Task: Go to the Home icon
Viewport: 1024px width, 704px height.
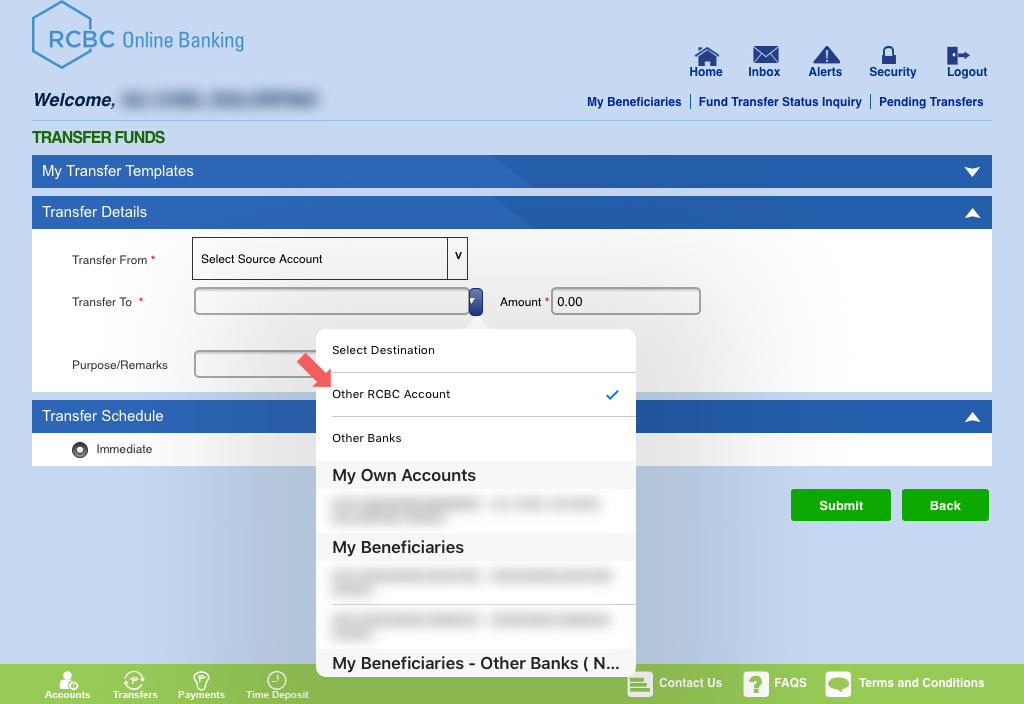Action: click(706, 55)
